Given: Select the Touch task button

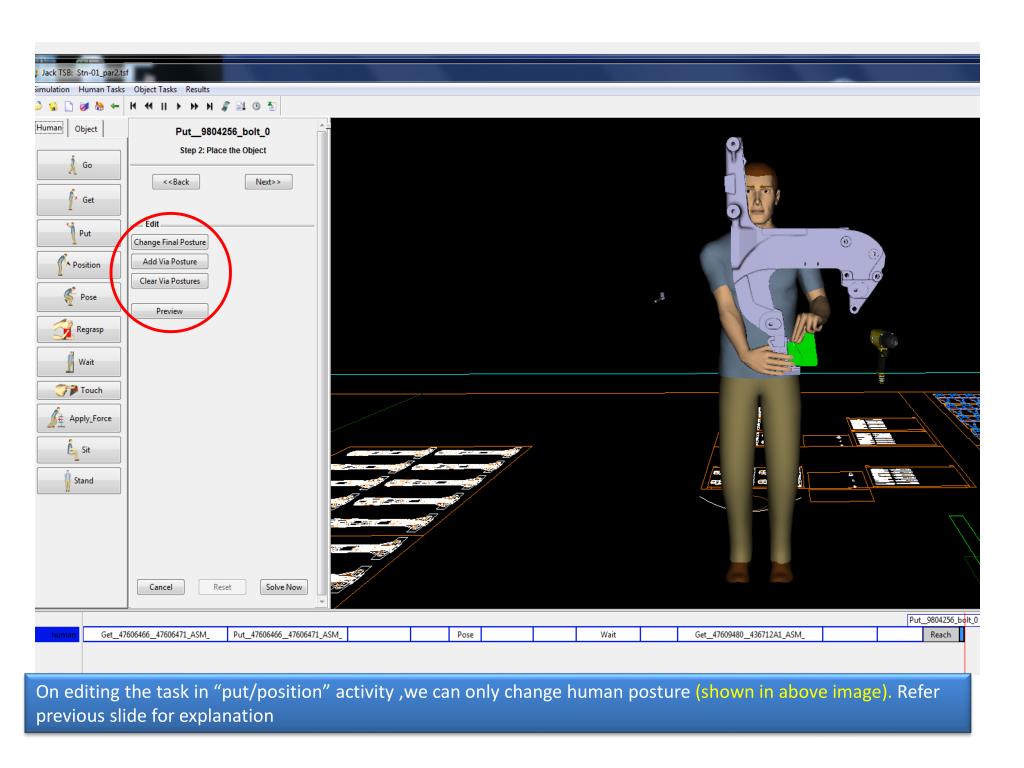Looking at the screenshot, I should point(79,389).
